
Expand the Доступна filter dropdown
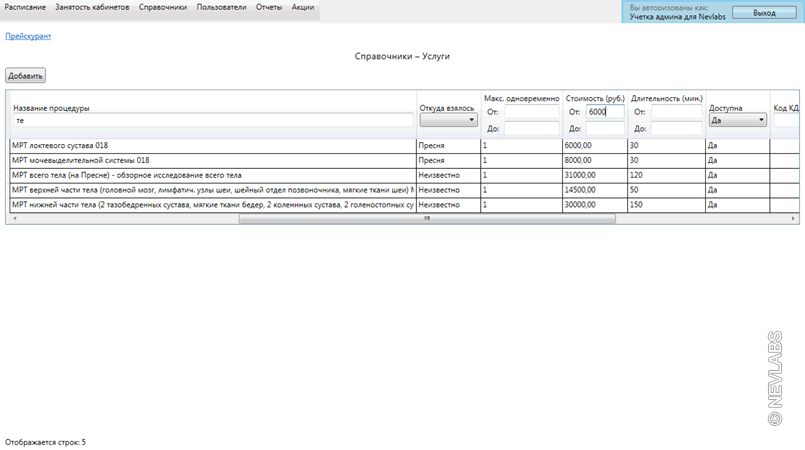click(x=737, y=120)
